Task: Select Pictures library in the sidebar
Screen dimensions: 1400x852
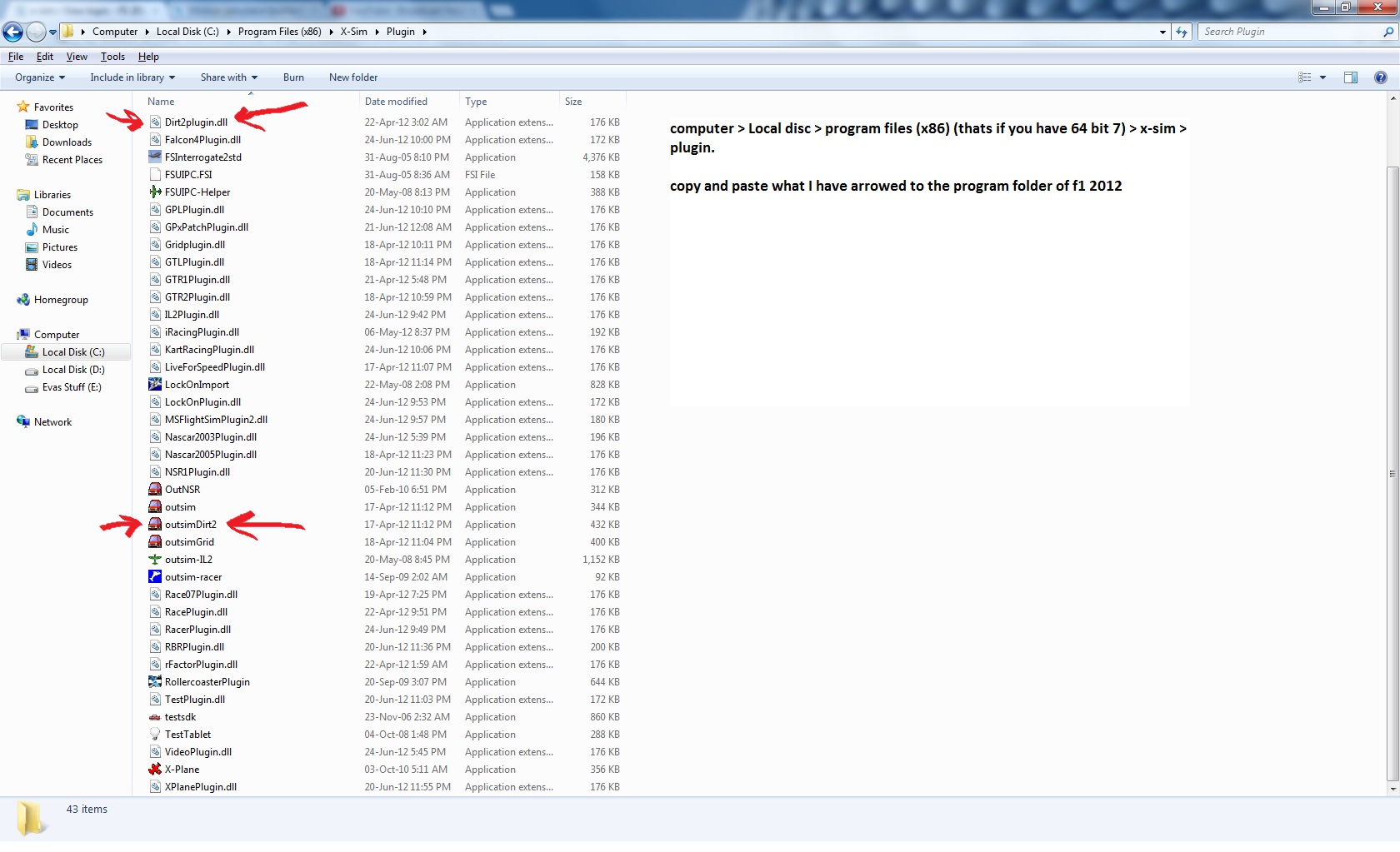Action: [59, 247]
